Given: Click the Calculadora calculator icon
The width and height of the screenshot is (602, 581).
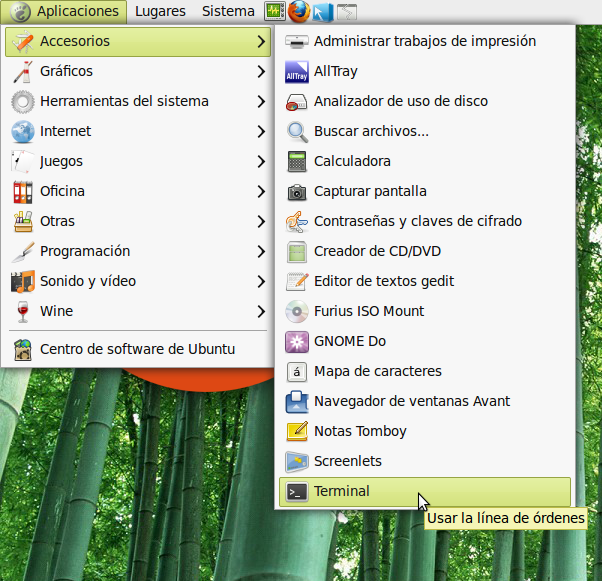Looking at the screenshot, I should 297,161.
